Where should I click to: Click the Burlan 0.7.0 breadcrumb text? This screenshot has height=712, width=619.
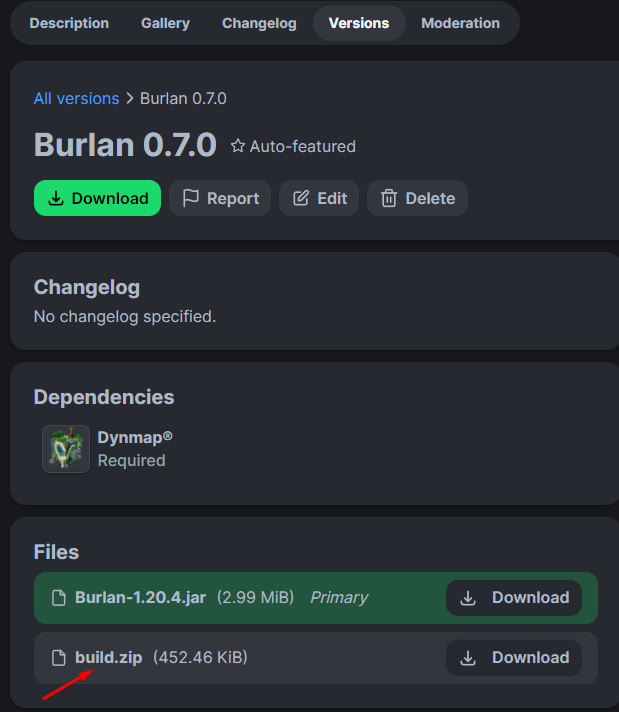pyautogui.click(x=183, y=99)
